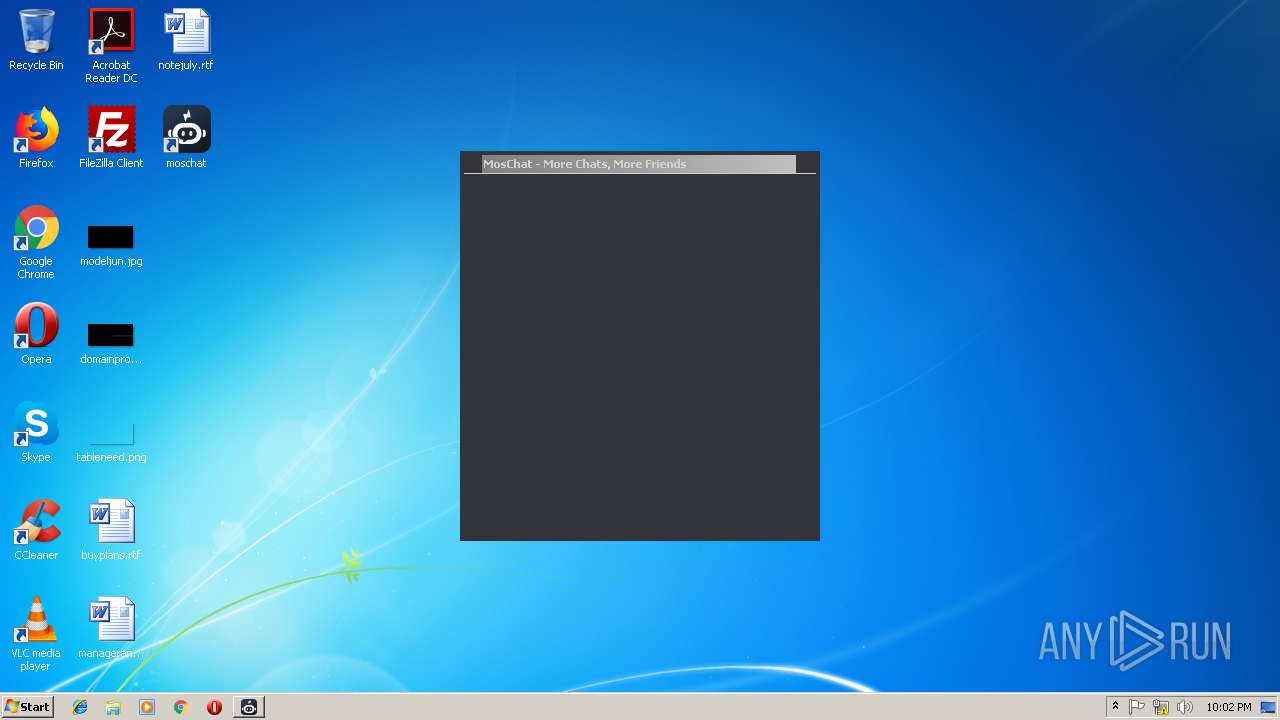The image size is (1280, 720).
Task: Open FileZilla Client shortcut
Action: [x=111, y=138]
